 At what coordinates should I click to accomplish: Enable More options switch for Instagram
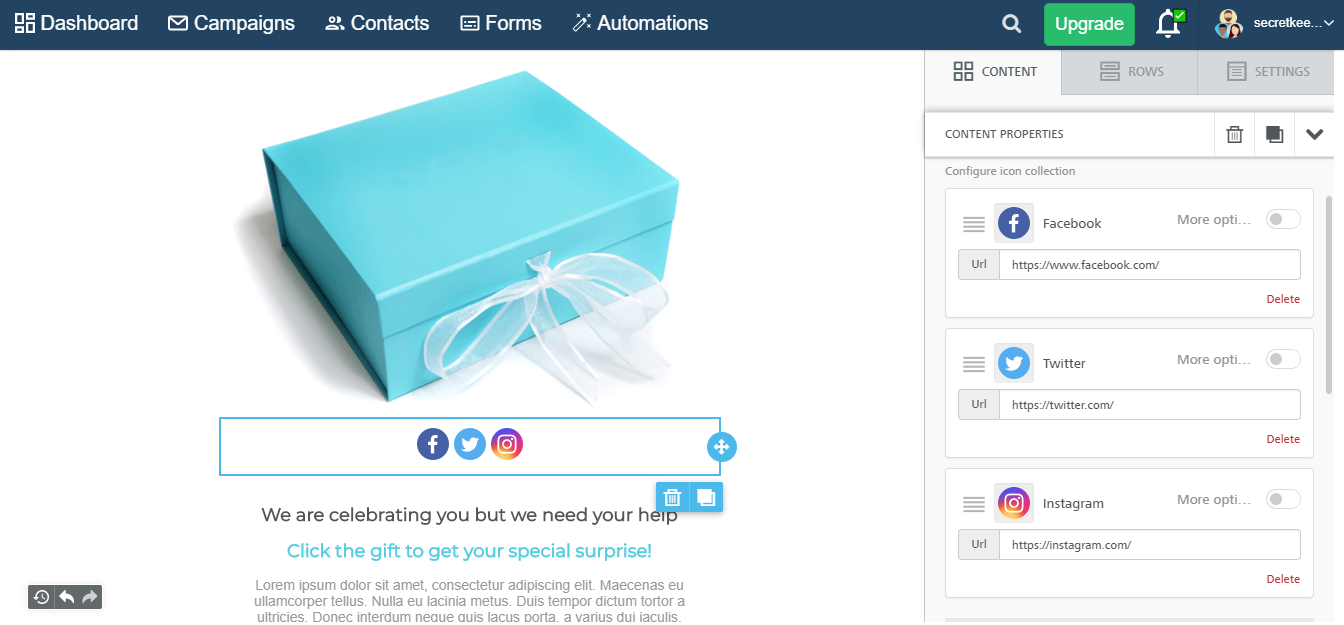point(1283,499)
